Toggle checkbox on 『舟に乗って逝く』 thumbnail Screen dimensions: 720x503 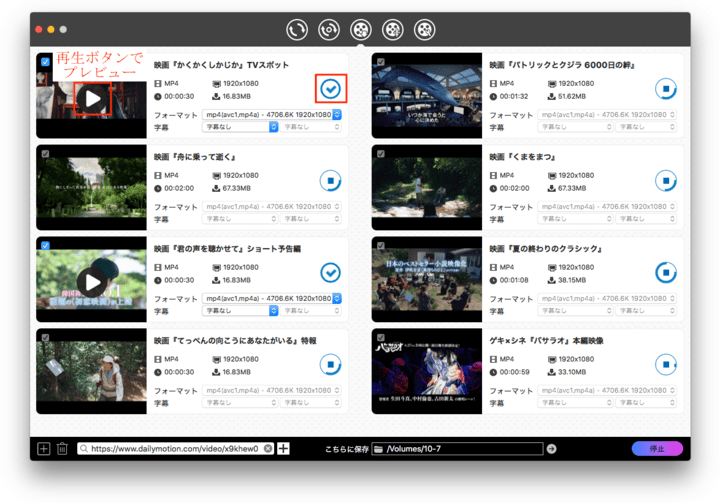45,154
